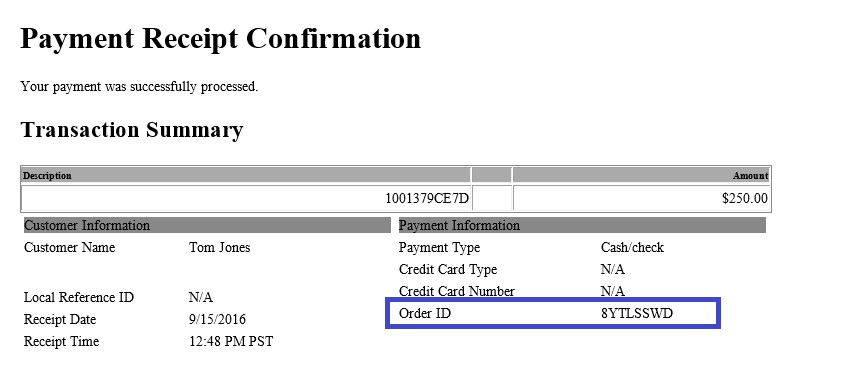This screenshot has width=841, height=391.
Task: Select the receipt time 12:48 PM PST
Action: [x=231, y=342]
